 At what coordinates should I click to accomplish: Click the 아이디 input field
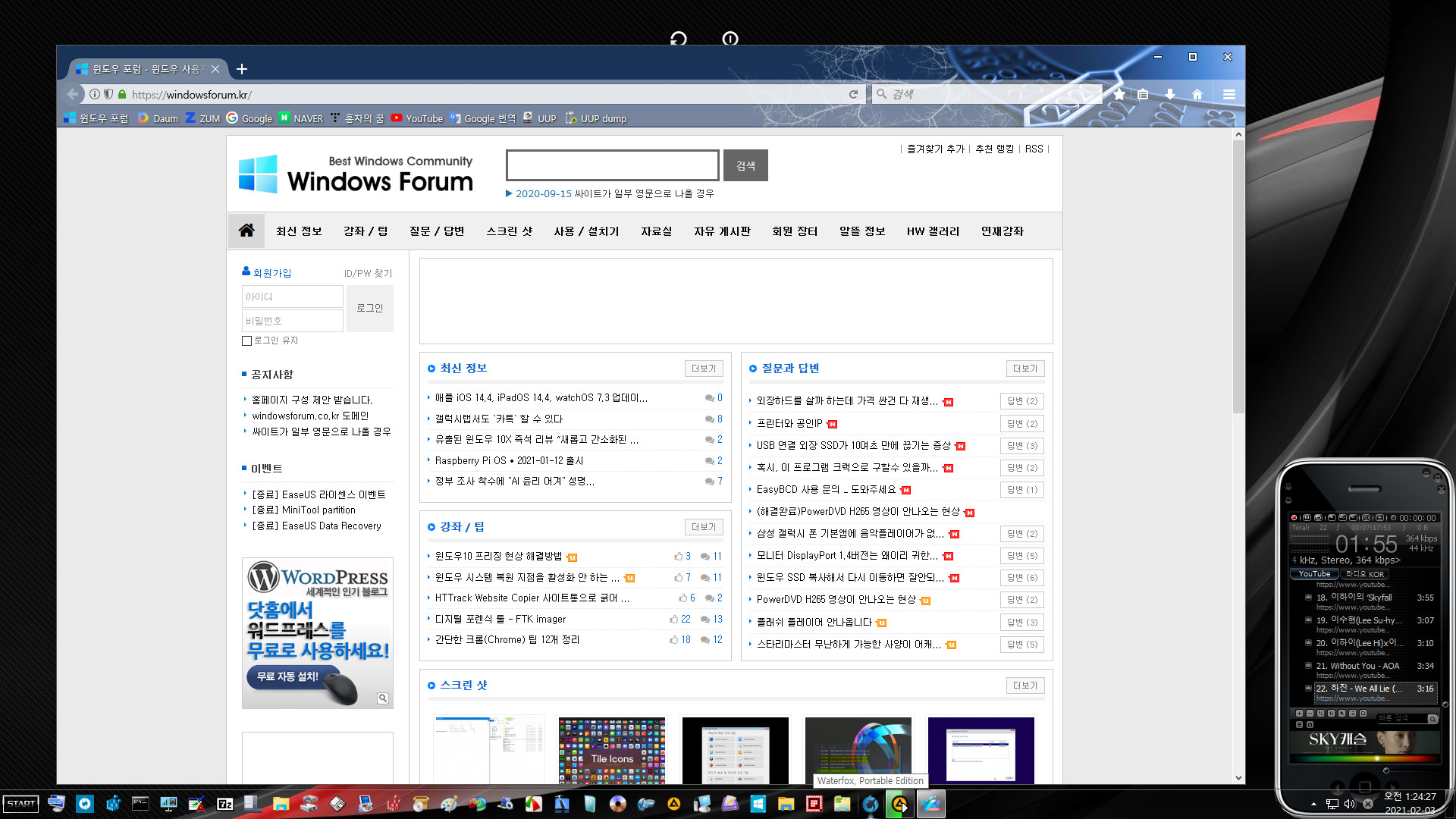[293, 297]
